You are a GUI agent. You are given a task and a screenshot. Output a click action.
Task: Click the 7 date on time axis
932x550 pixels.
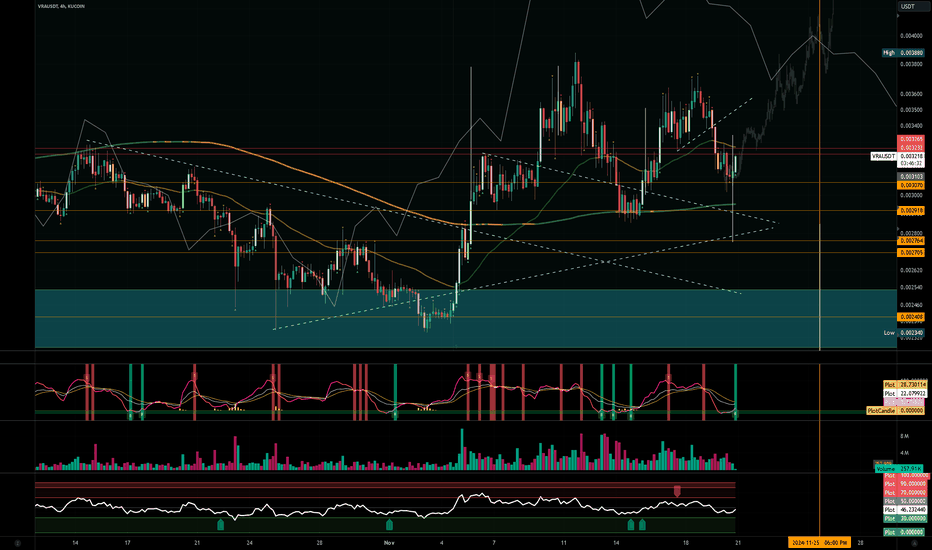pos(494,543)
